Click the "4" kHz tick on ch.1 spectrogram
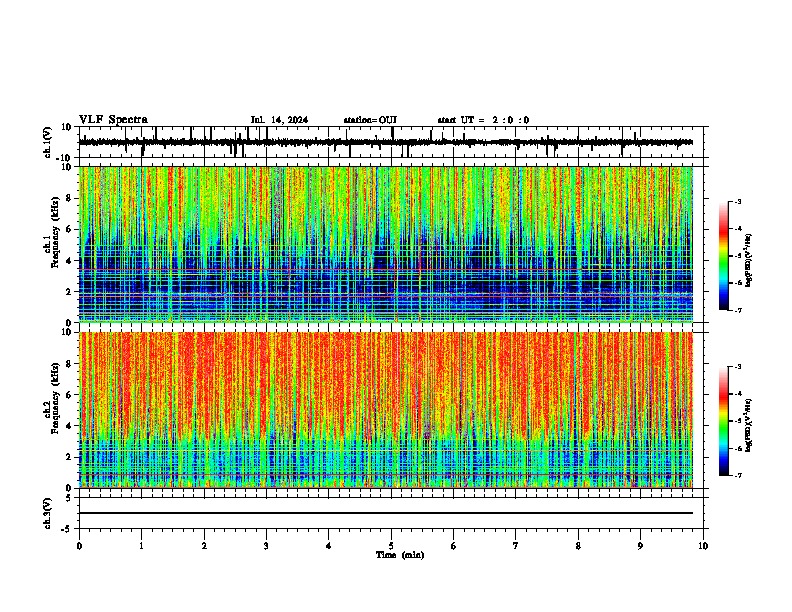Viewport: 792px width, 612px height. click(x=70, y=261)
